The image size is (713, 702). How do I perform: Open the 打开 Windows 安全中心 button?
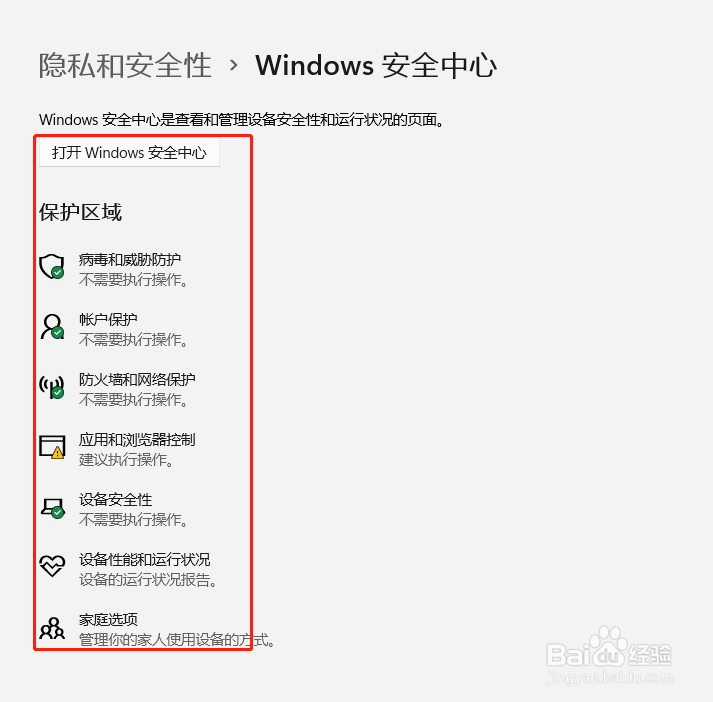click(130, 153)
